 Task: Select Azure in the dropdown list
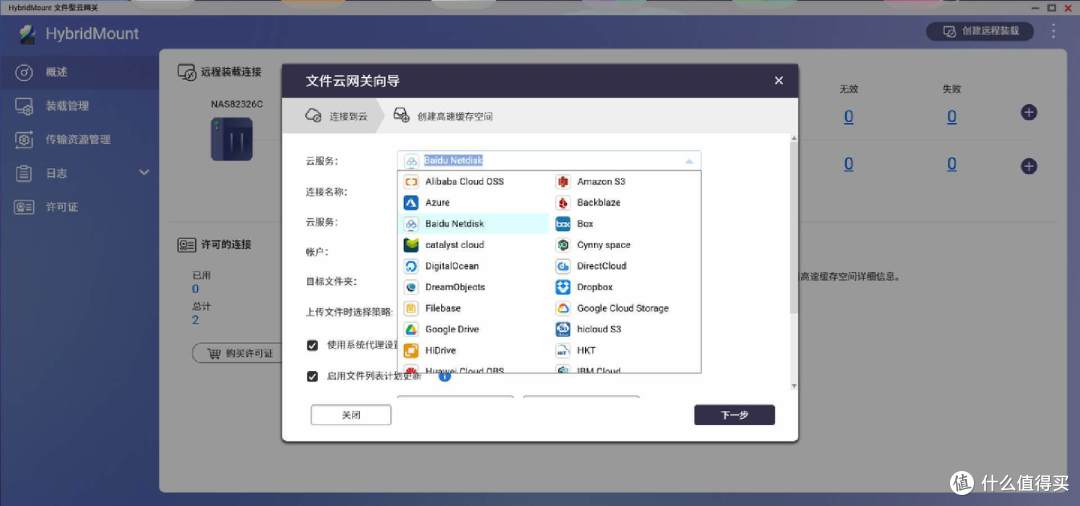point(474,202)
